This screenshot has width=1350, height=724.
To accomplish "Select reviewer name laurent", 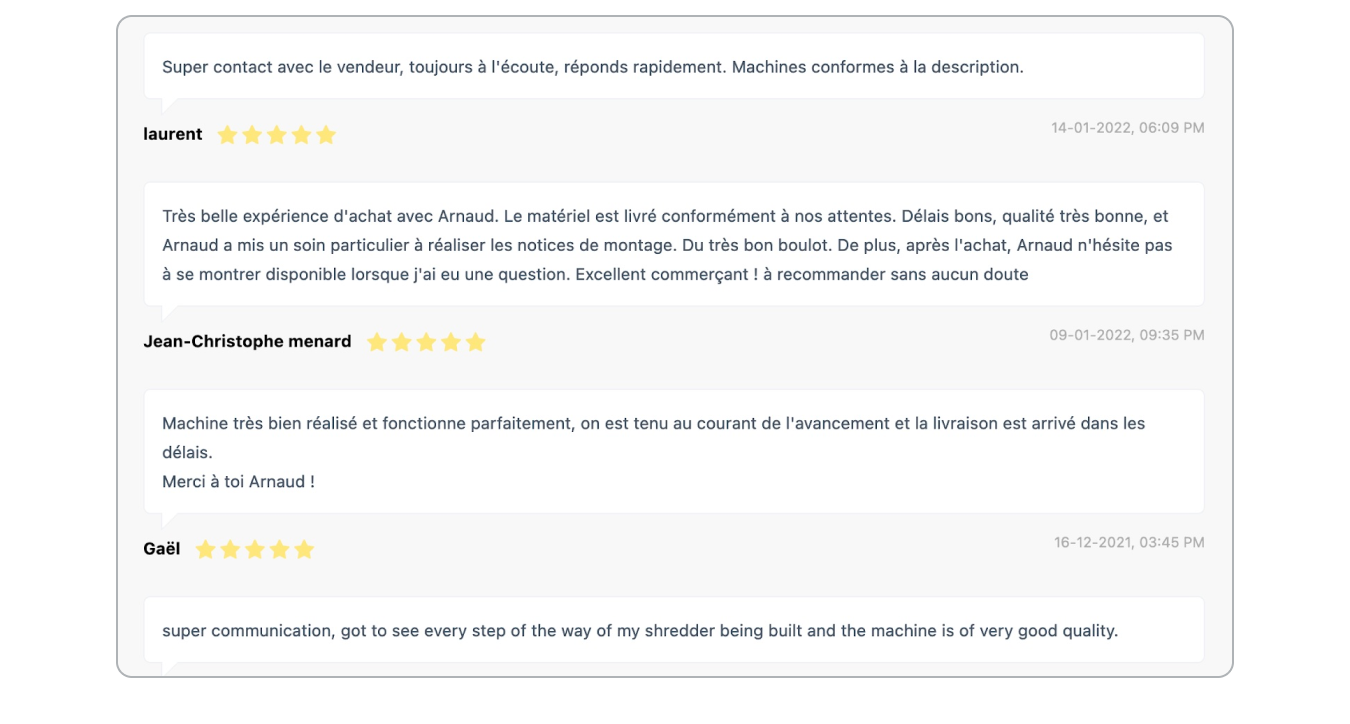I will point(173,134).
